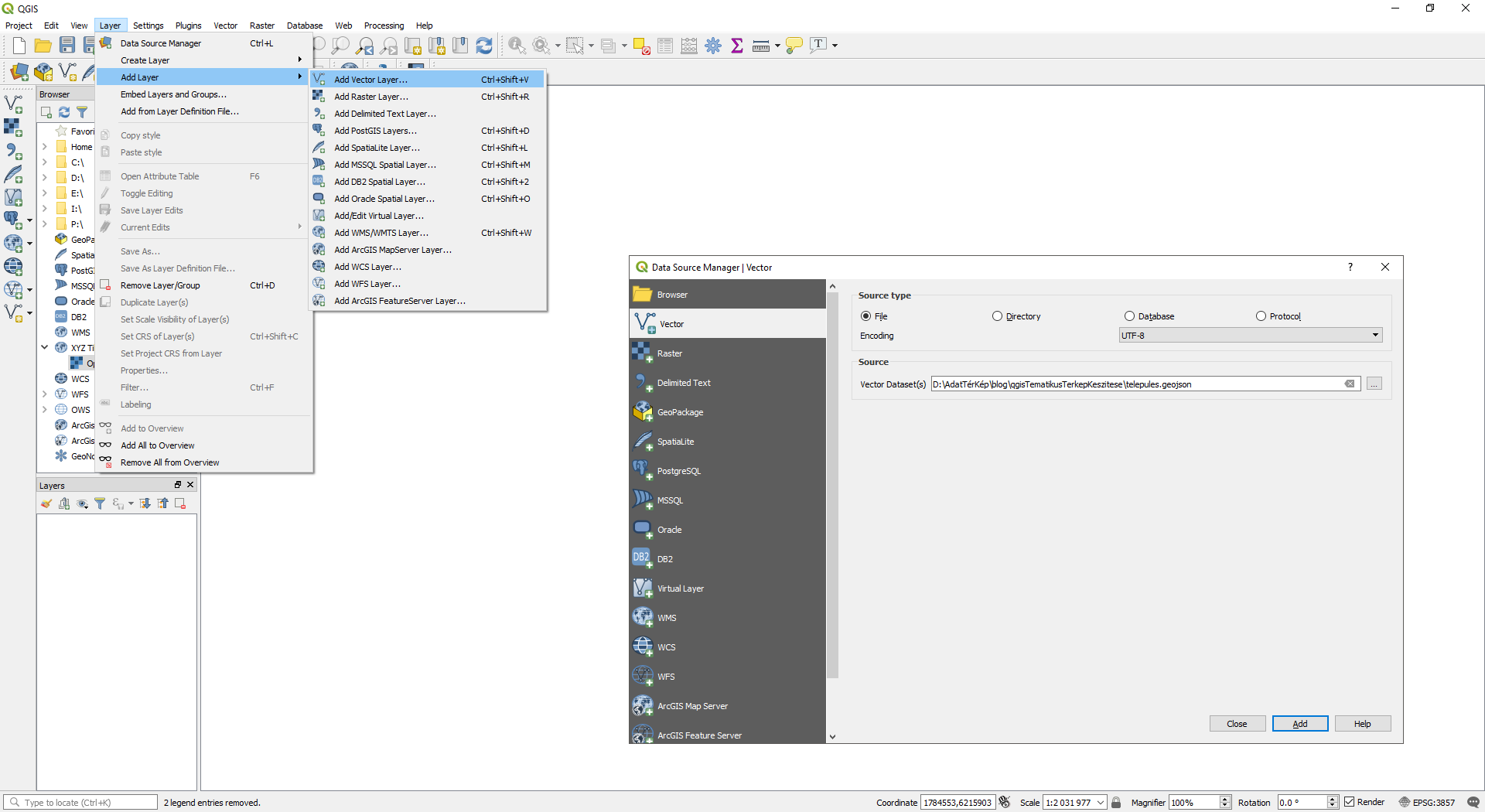Viewport: 1485px width, 812px height.
Task: Select the Directory source type radio
Action: coord(997,316)
